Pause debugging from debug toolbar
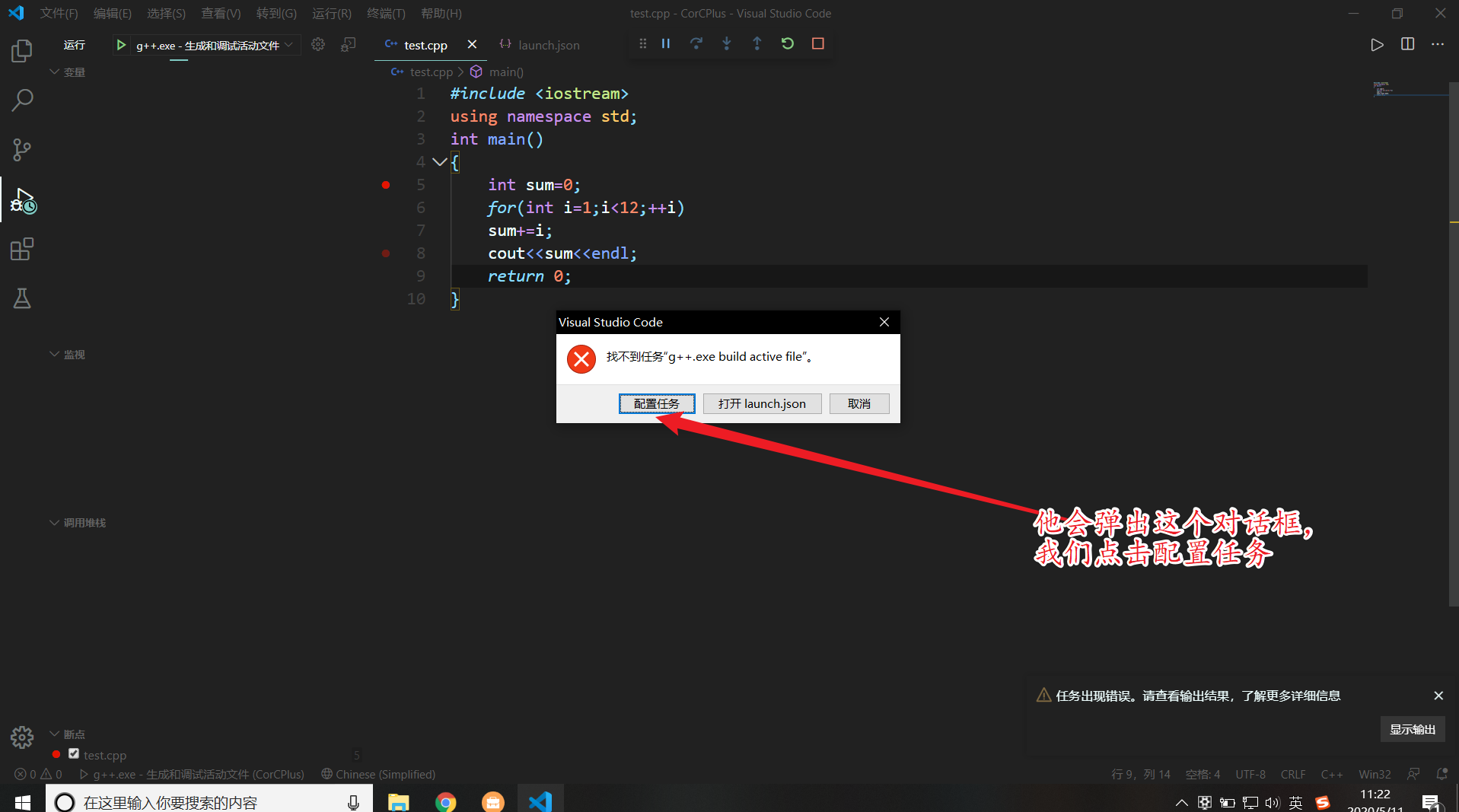This screenshot has height=812, width=1459. pyautogui.click(x=666, y=43)
